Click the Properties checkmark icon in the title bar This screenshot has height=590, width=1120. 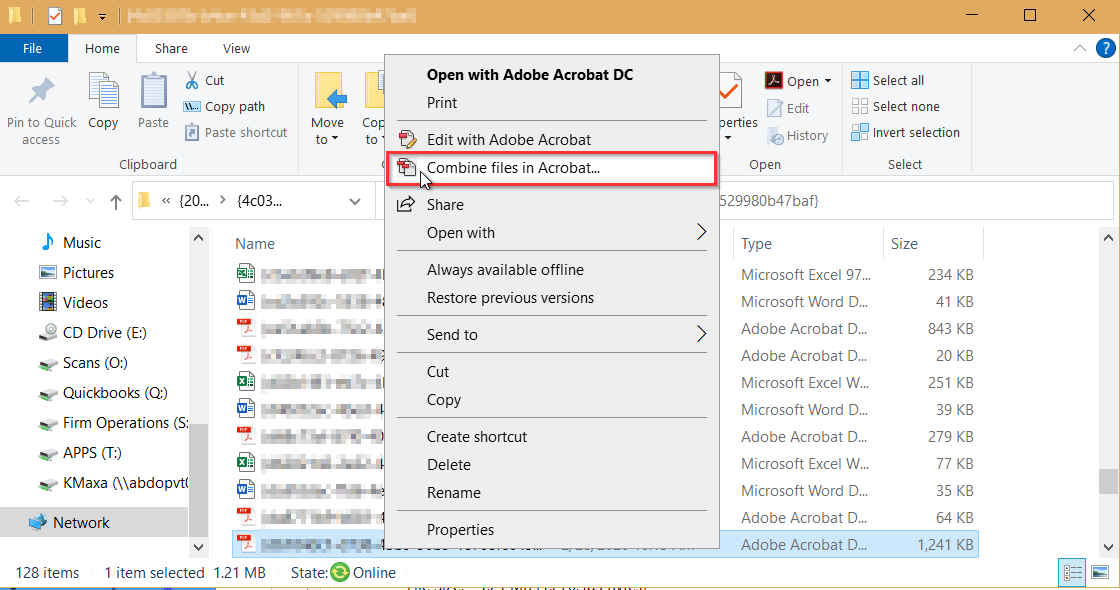point(54,15)
